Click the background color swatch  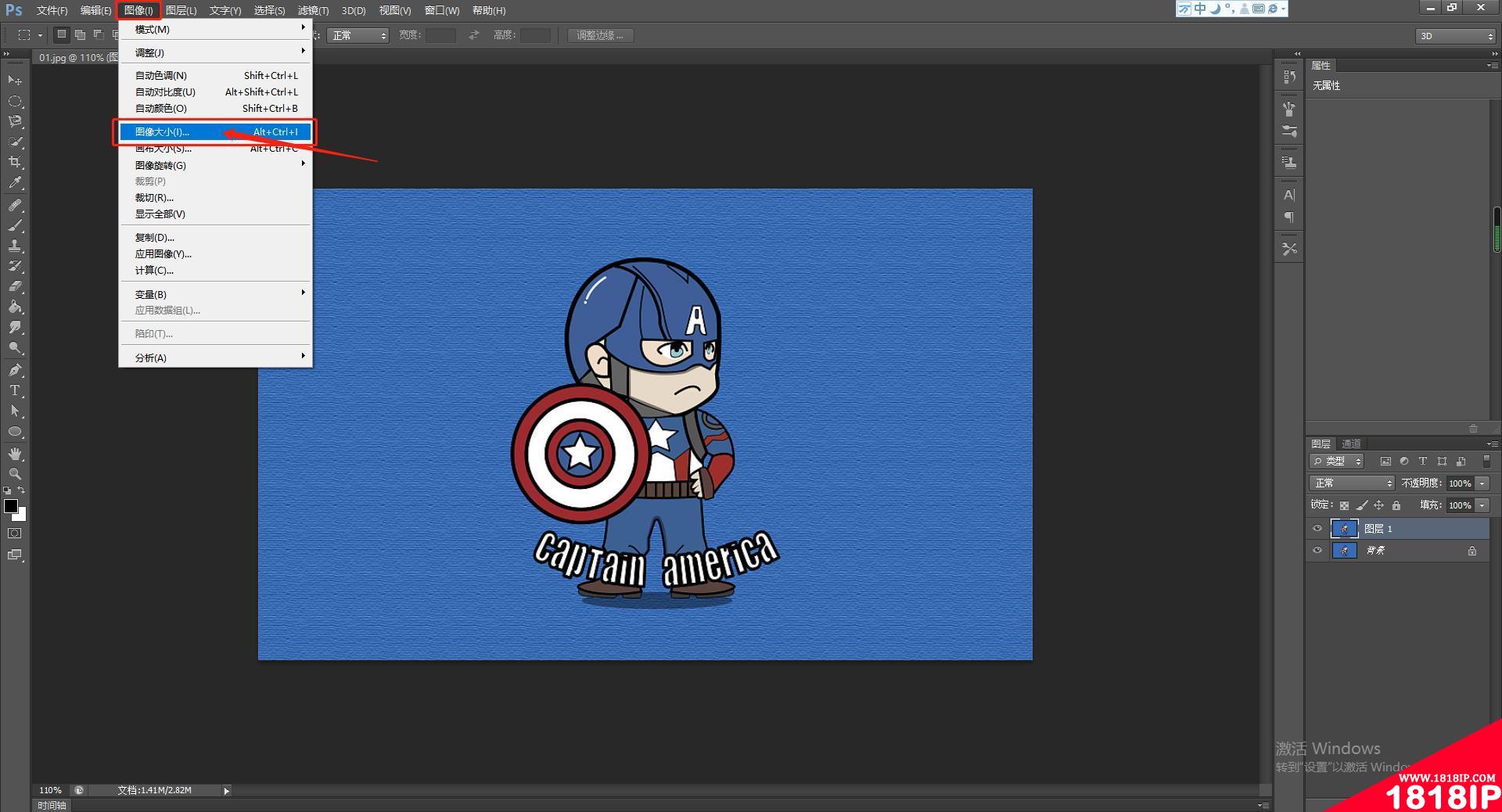tap(22, 516)
